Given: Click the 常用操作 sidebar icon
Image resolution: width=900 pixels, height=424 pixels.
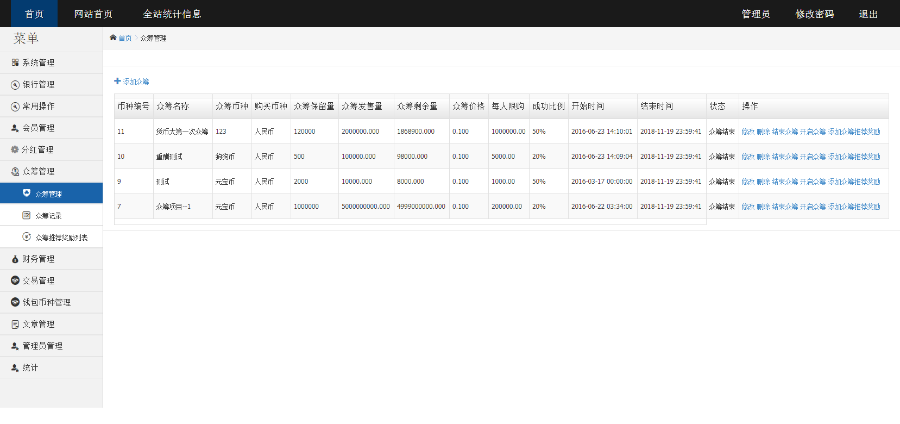Looking at the screenshot, I should coord(15,106).
